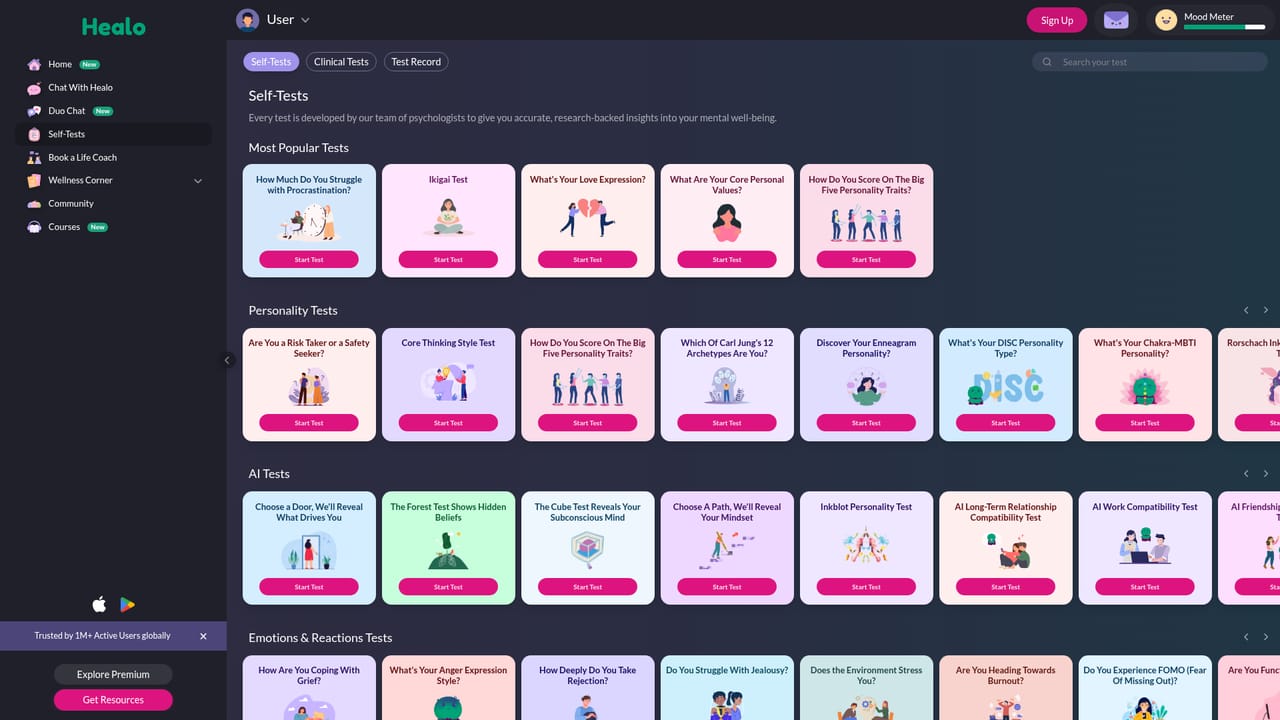Click the Mood Meter progress bar
The height and width of the screenshot is (720, 1280).
(x=1225, y=27)
